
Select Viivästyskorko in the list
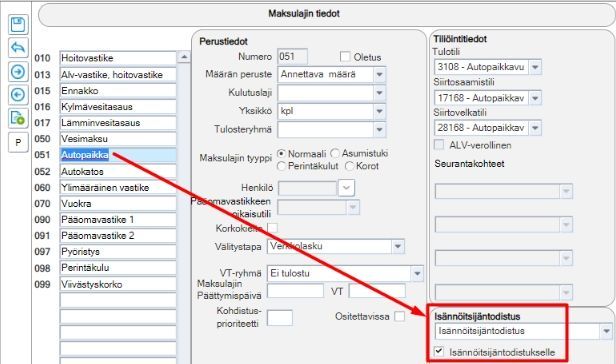click(118, 284)
